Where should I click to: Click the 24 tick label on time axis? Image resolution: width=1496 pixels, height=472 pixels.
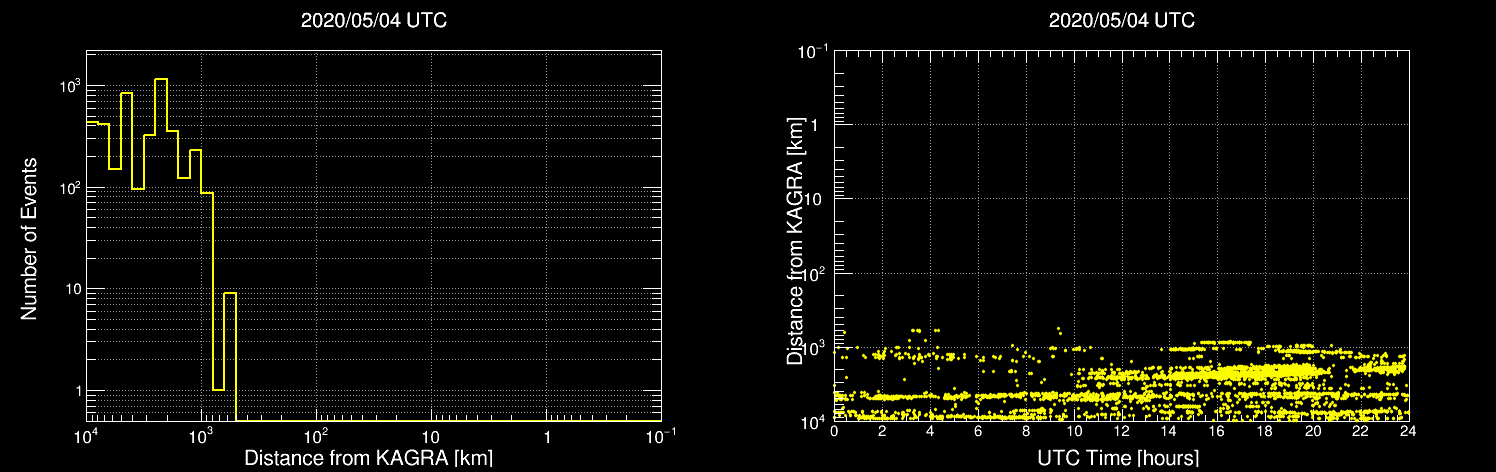coord(1408,432)
